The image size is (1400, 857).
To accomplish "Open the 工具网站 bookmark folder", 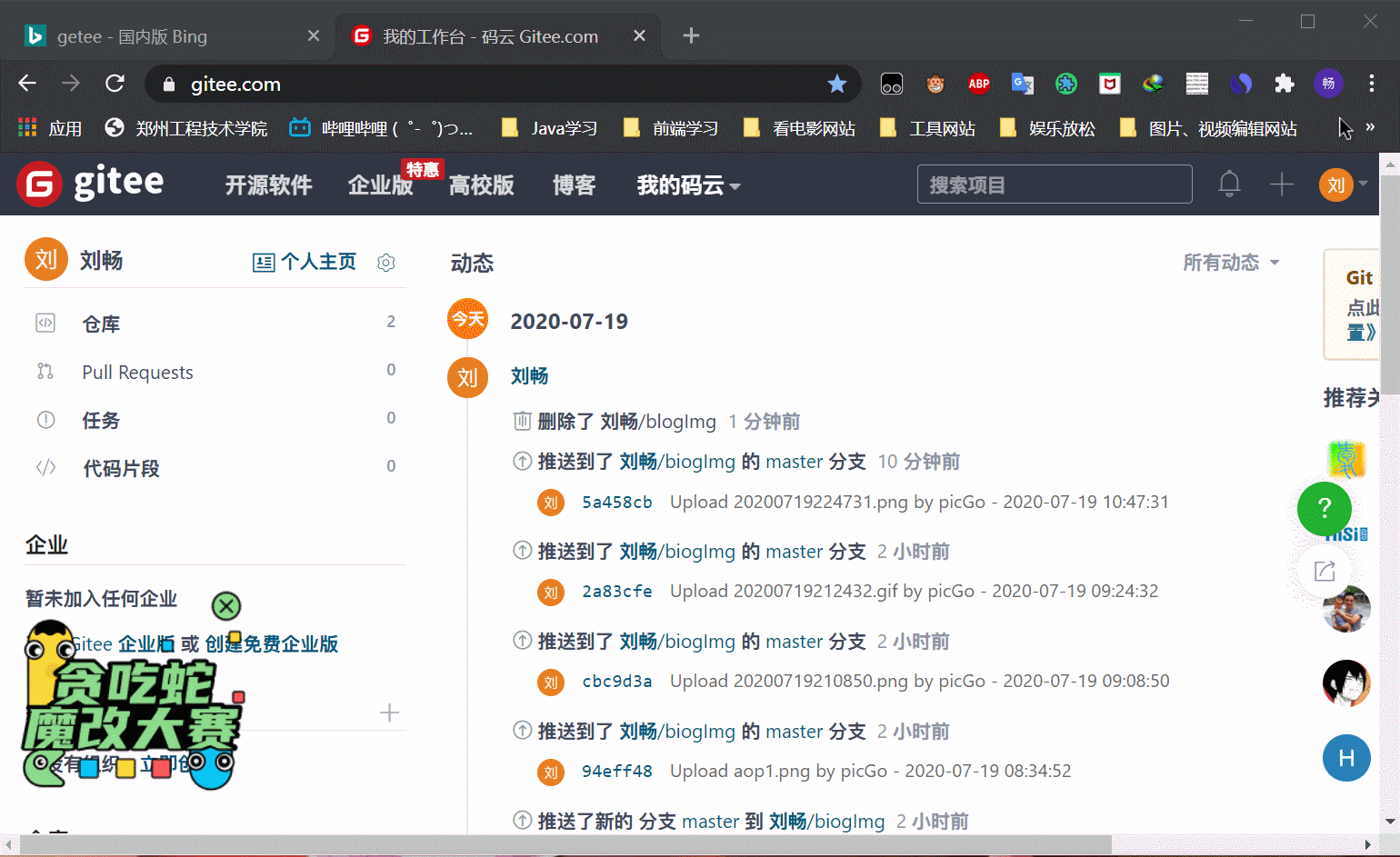I will point(927,128).
